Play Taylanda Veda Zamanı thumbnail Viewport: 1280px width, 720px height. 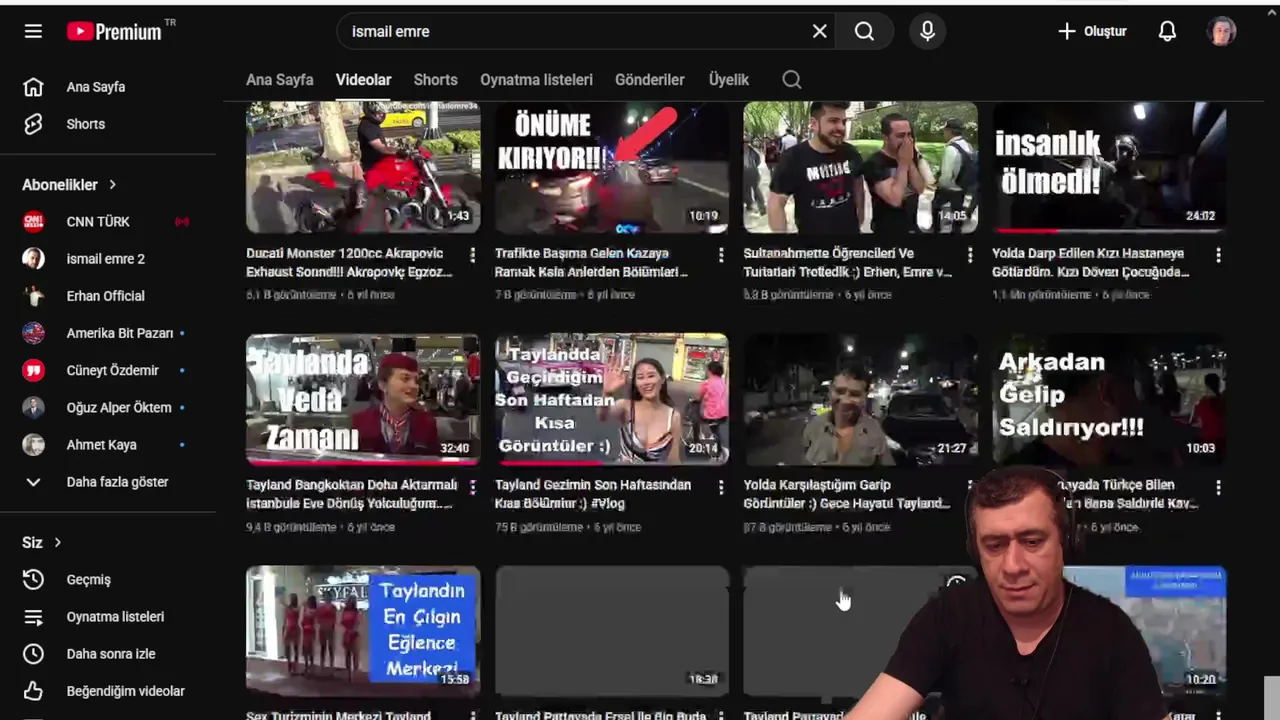[363, 399]
